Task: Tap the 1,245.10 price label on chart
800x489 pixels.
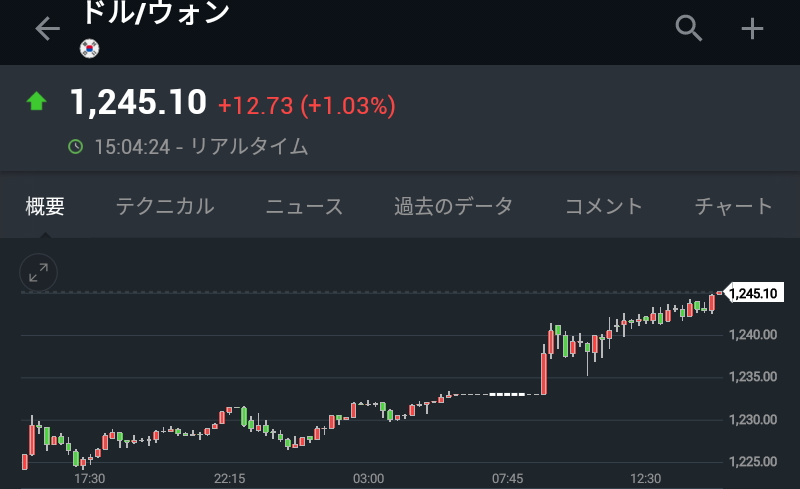Action: point(753,293)
